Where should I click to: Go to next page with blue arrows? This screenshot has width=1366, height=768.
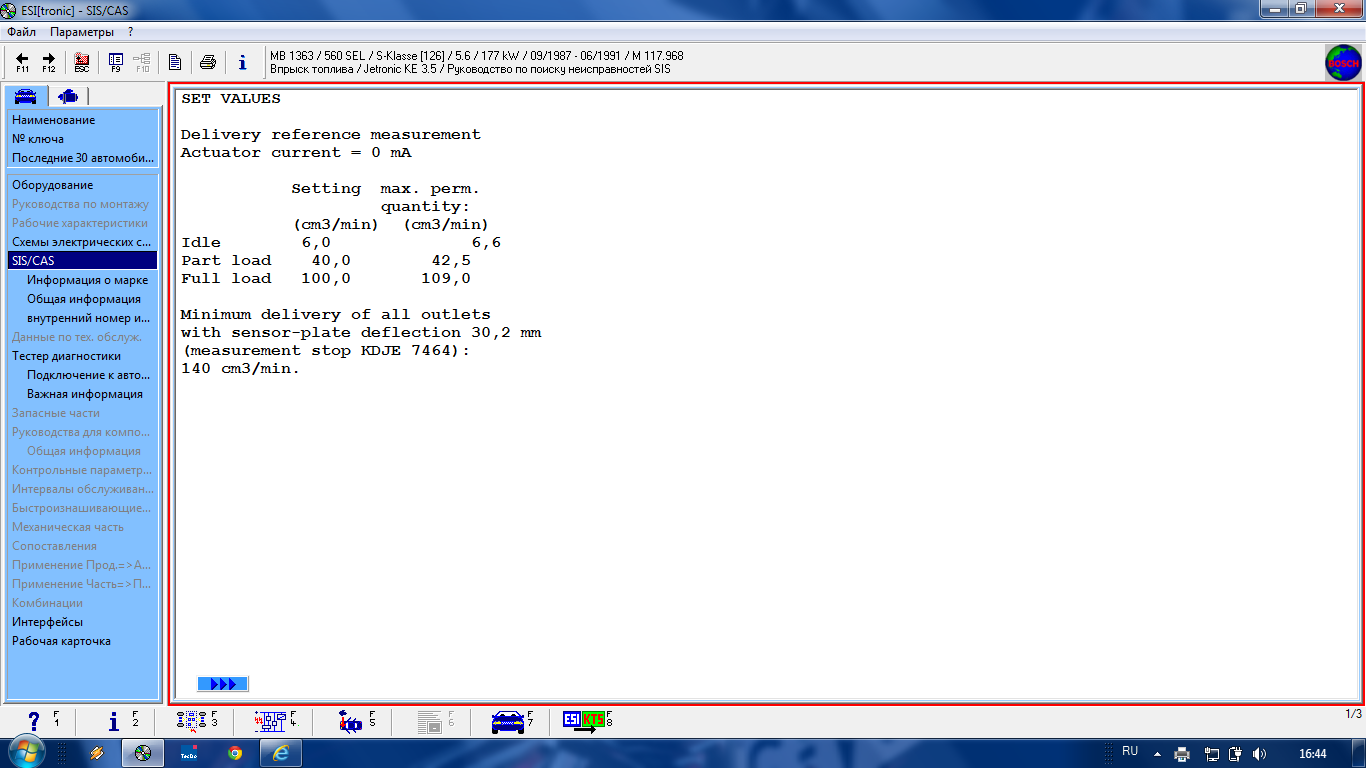click(223, 684)
